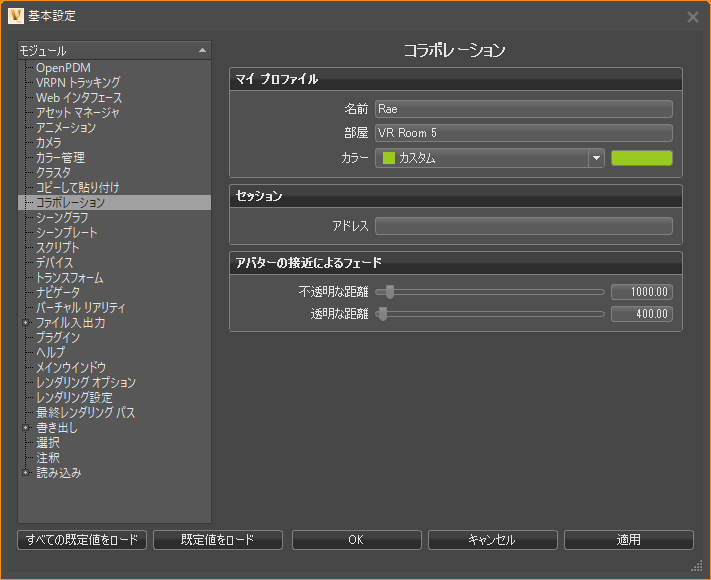
Task: Confirm with the OK button
Action: [356, 540]
